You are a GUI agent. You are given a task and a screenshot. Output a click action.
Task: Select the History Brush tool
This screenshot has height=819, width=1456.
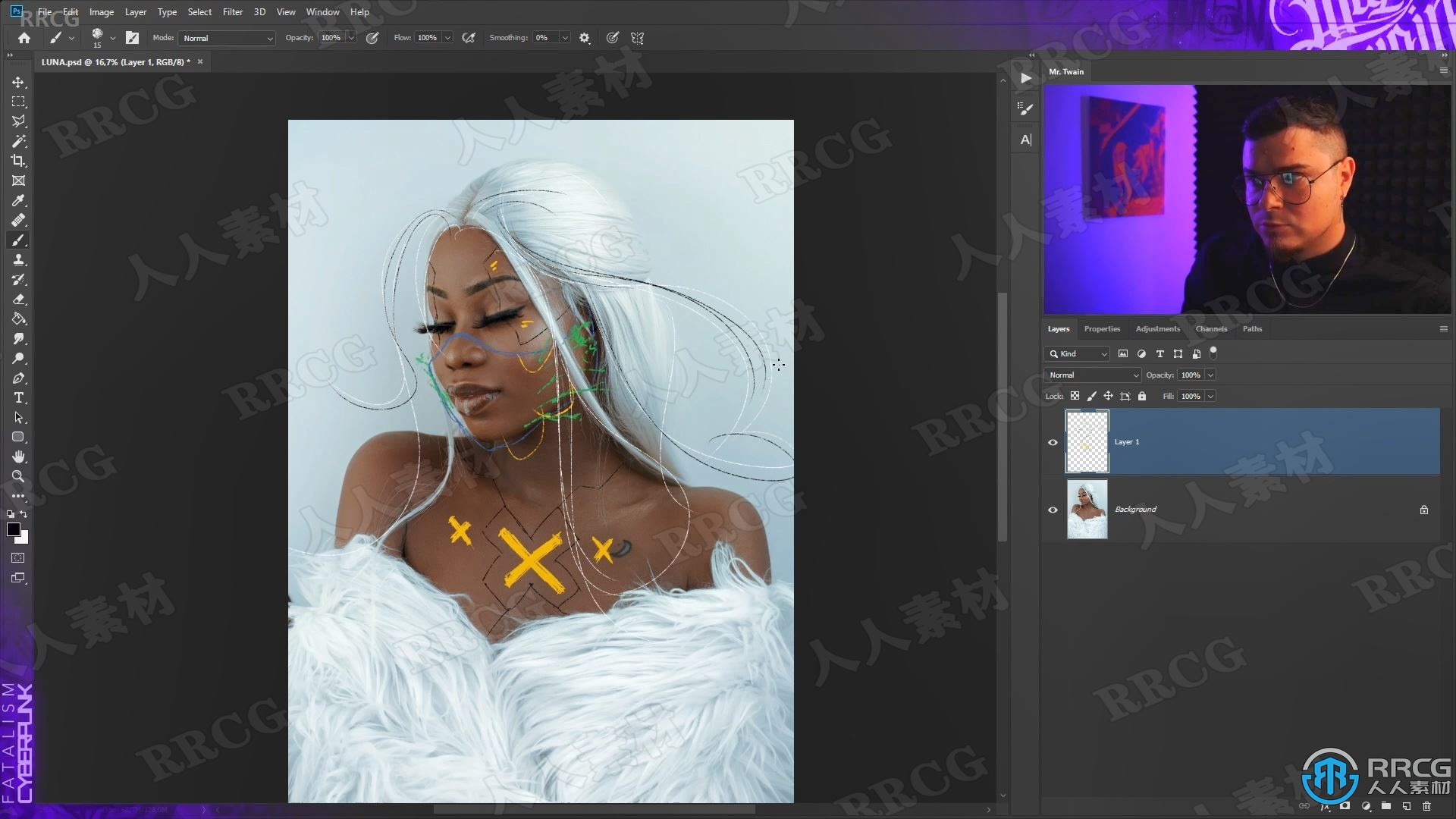(x=18, y=279)
